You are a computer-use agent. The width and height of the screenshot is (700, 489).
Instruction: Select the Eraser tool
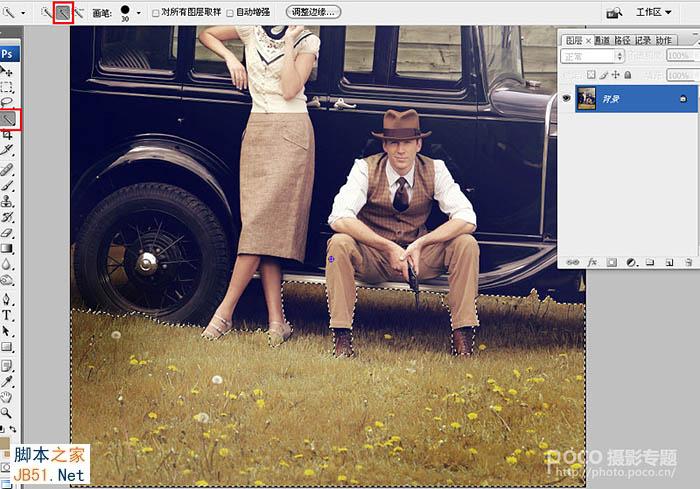click(x=7, y=233)
